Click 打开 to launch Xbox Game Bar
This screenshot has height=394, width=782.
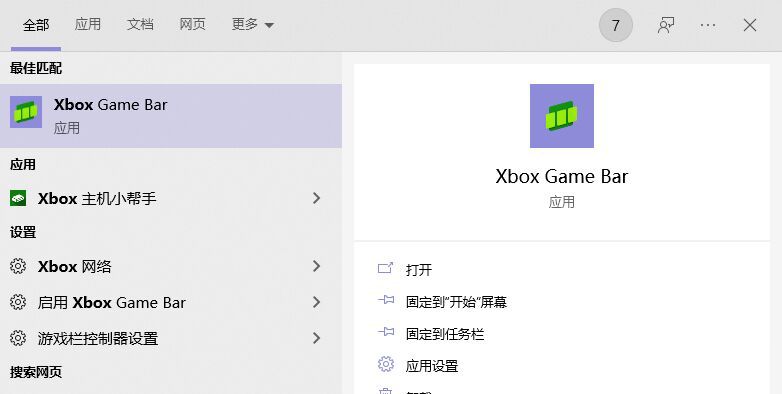[419, 270]
